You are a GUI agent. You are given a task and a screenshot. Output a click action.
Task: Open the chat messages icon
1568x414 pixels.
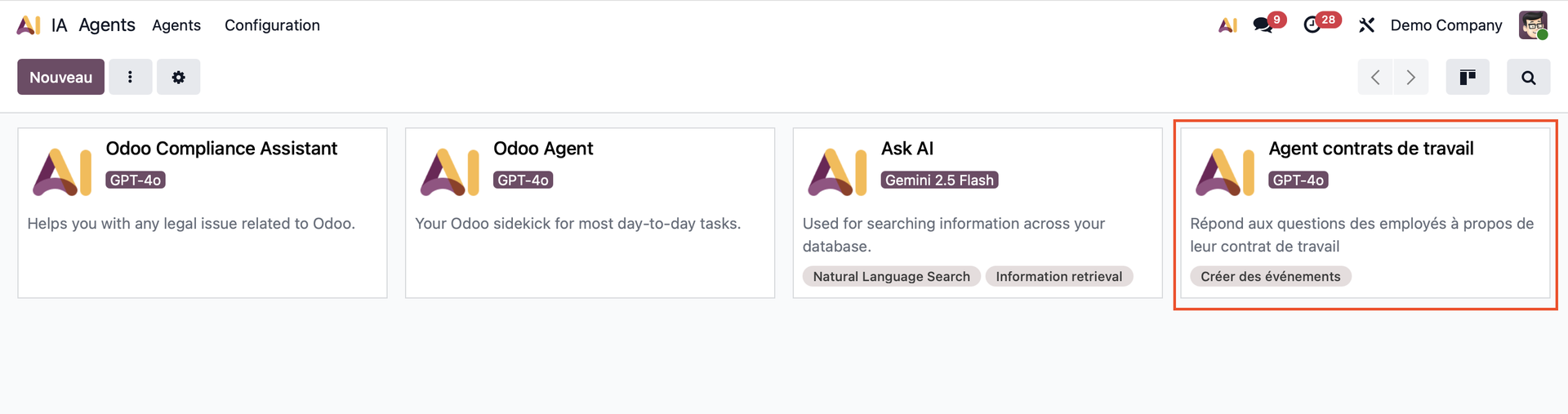tap(1263, 25)
